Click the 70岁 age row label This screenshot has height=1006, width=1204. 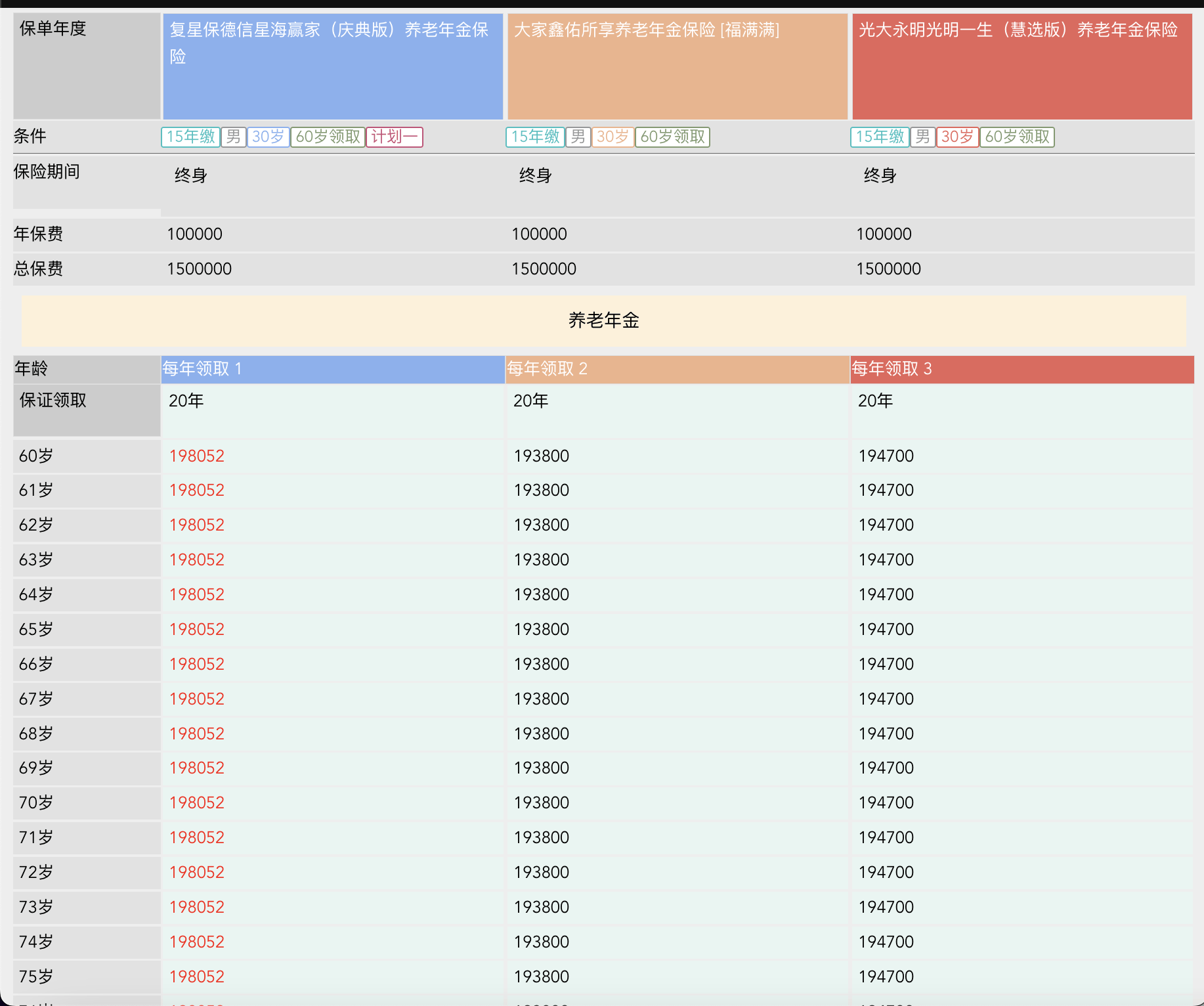[x=36, y=803]
